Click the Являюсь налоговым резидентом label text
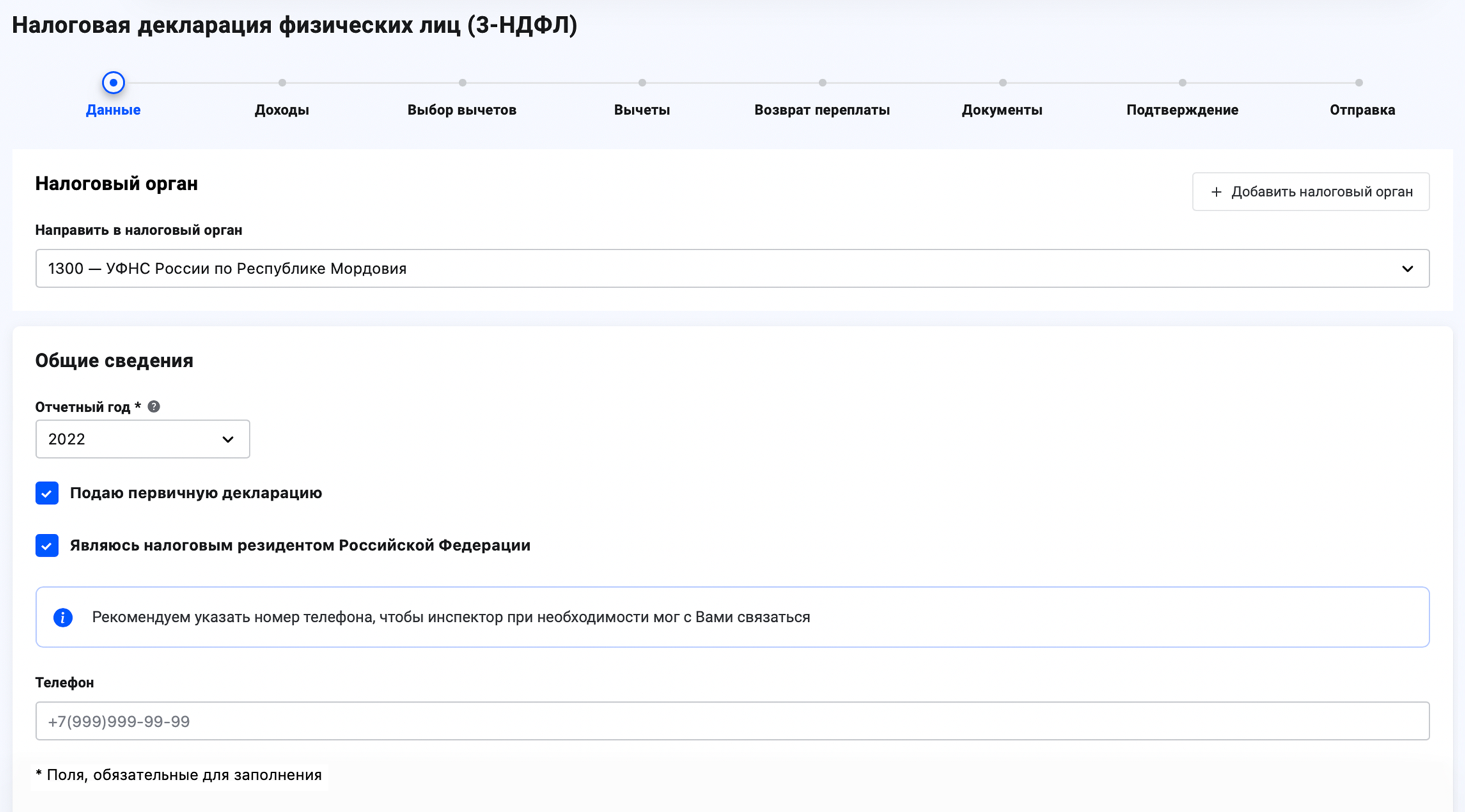Image resolution: width=1465 pixels, height=812 pixels. [x=300, y=545]
